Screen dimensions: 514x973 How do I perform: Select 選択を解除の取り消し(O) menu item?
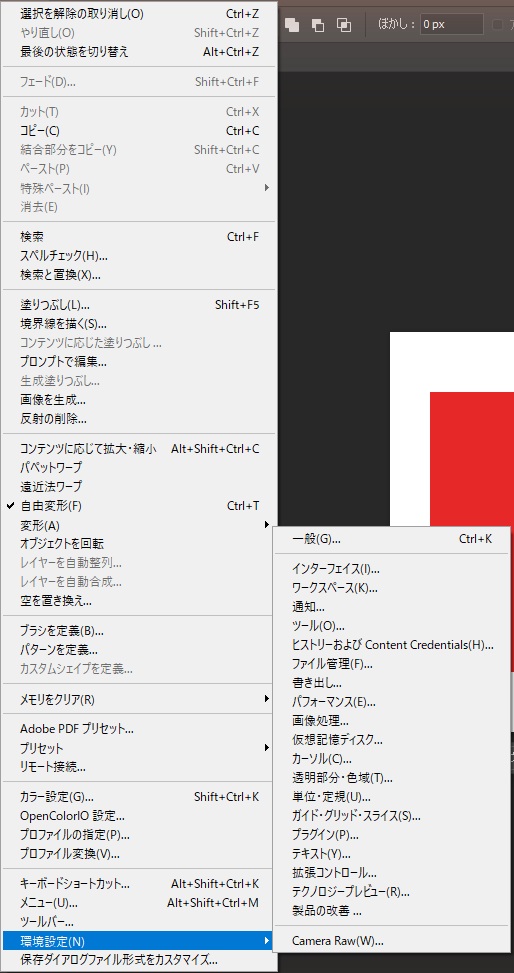(140, 13)
